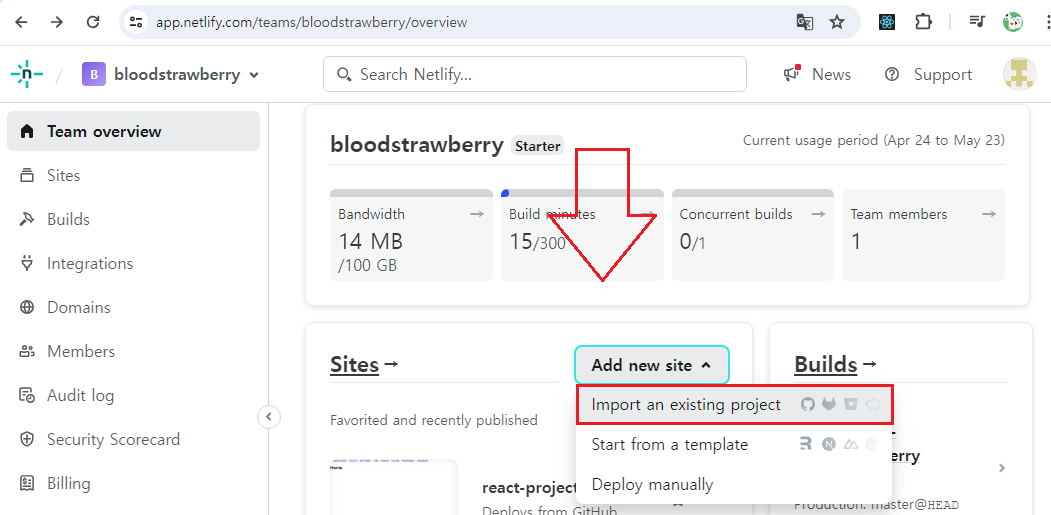The width and height of the screenshot is (1051, 515).
Task: Open Builds in sidebar
Action: click(x=133, y=220)
